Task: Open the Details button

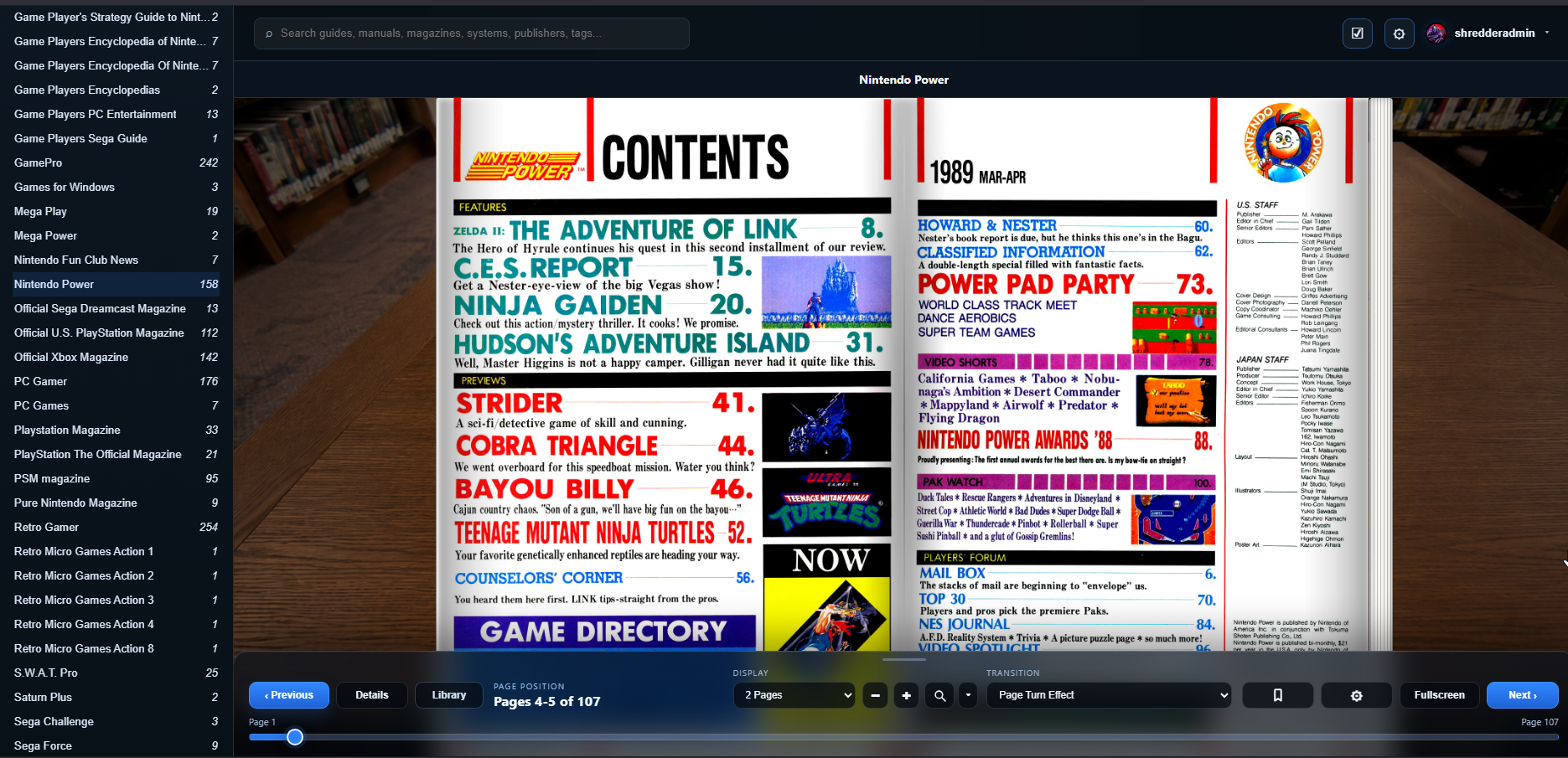Action: [x=372, y=695]
